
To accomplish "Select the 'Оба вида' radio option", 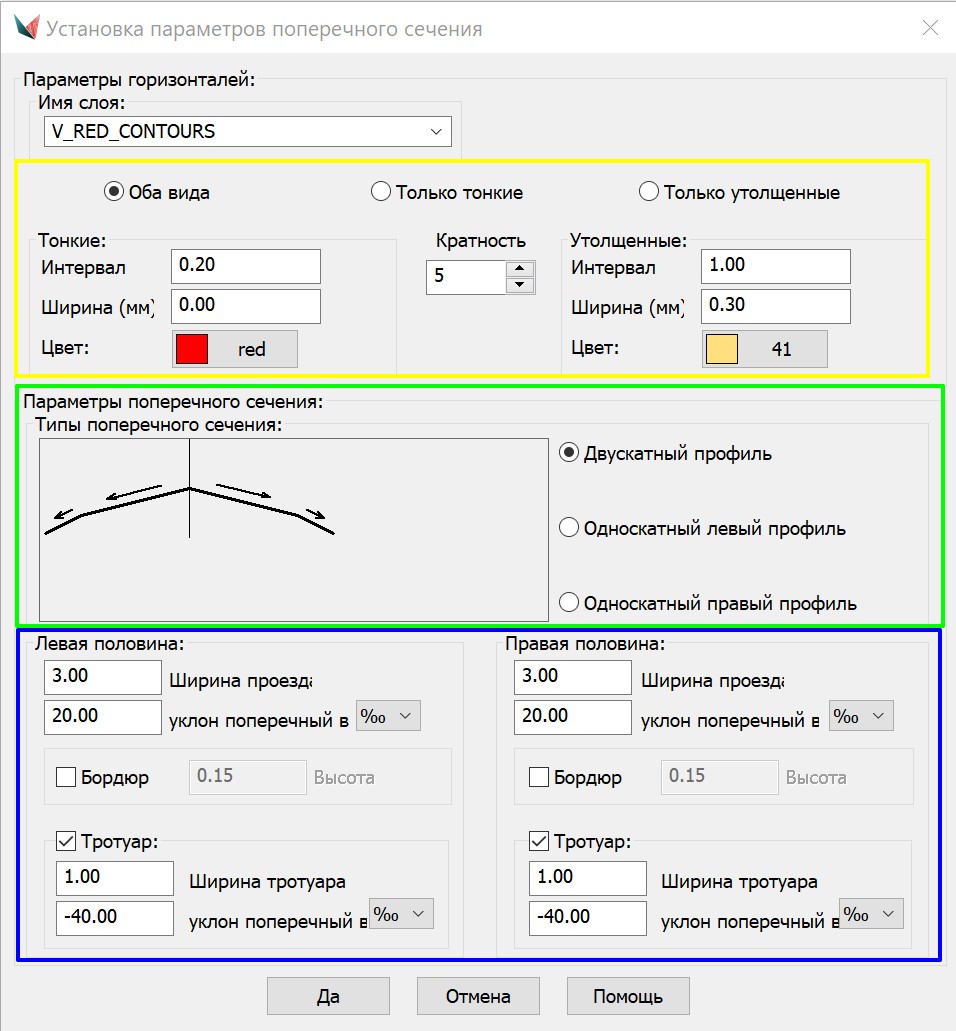I will click(x=114, y=192).
